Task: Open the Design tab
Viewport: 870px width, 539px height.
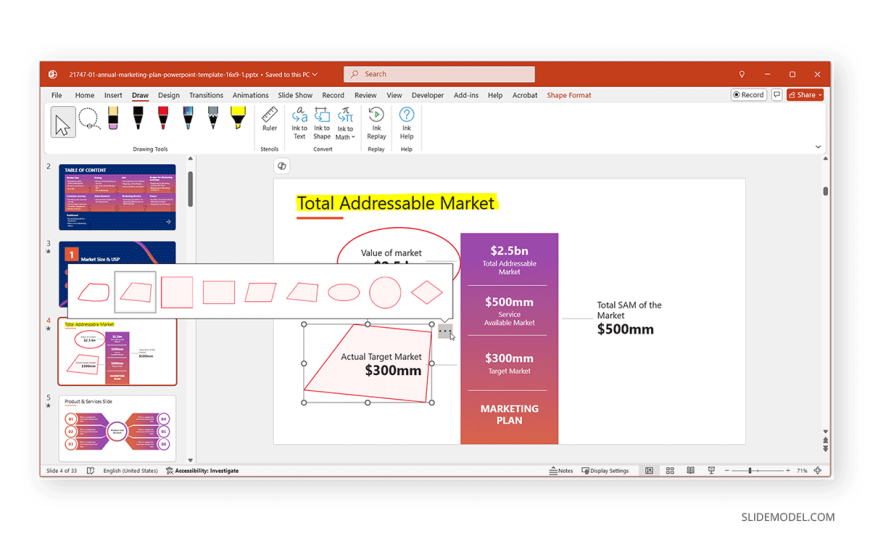Action: [x=169, y=95]
